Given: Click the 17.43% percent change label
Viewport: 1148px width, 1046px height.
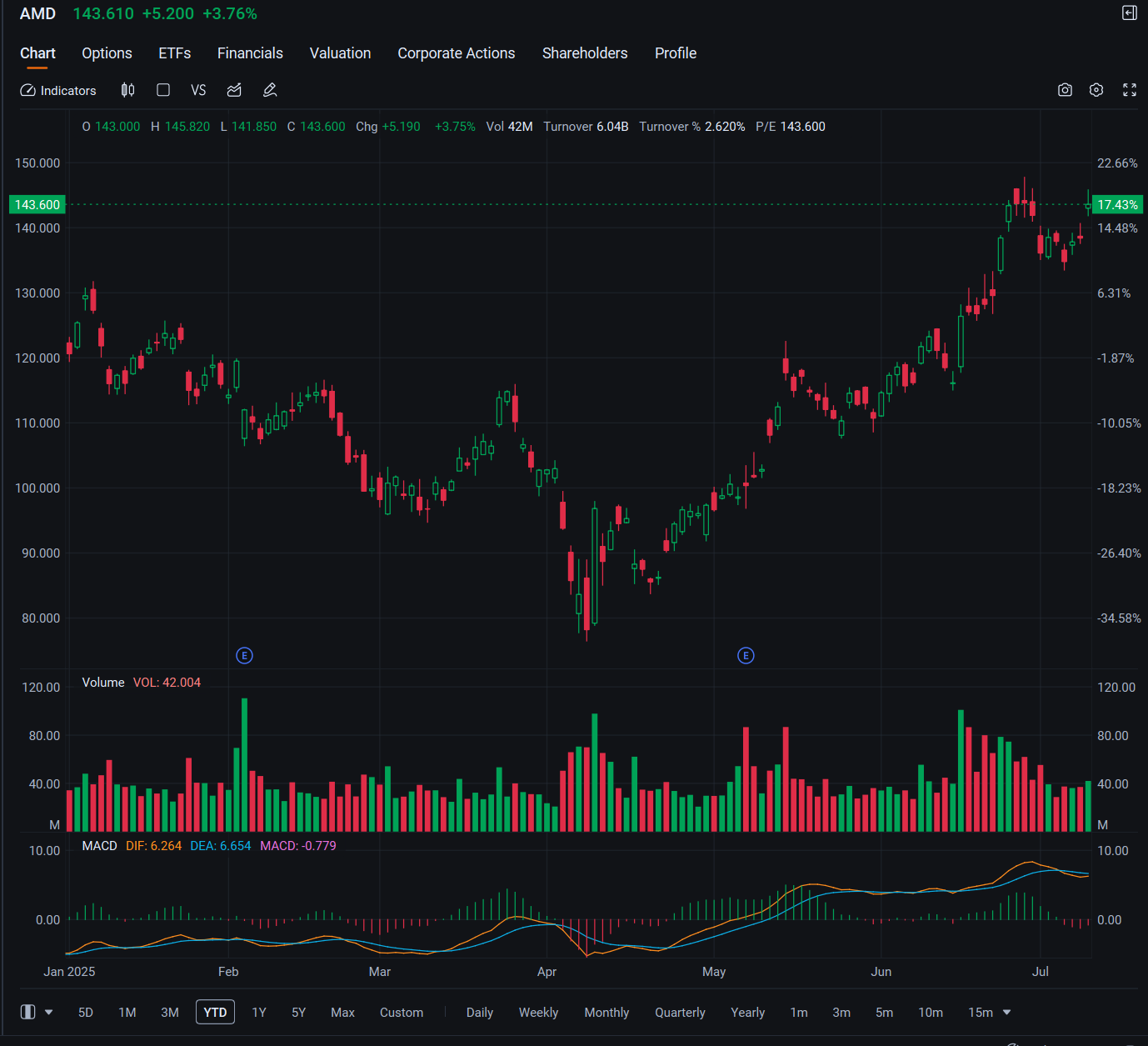Looking at the screenshot, I should pyautogui.click(x=1117, y=204).
